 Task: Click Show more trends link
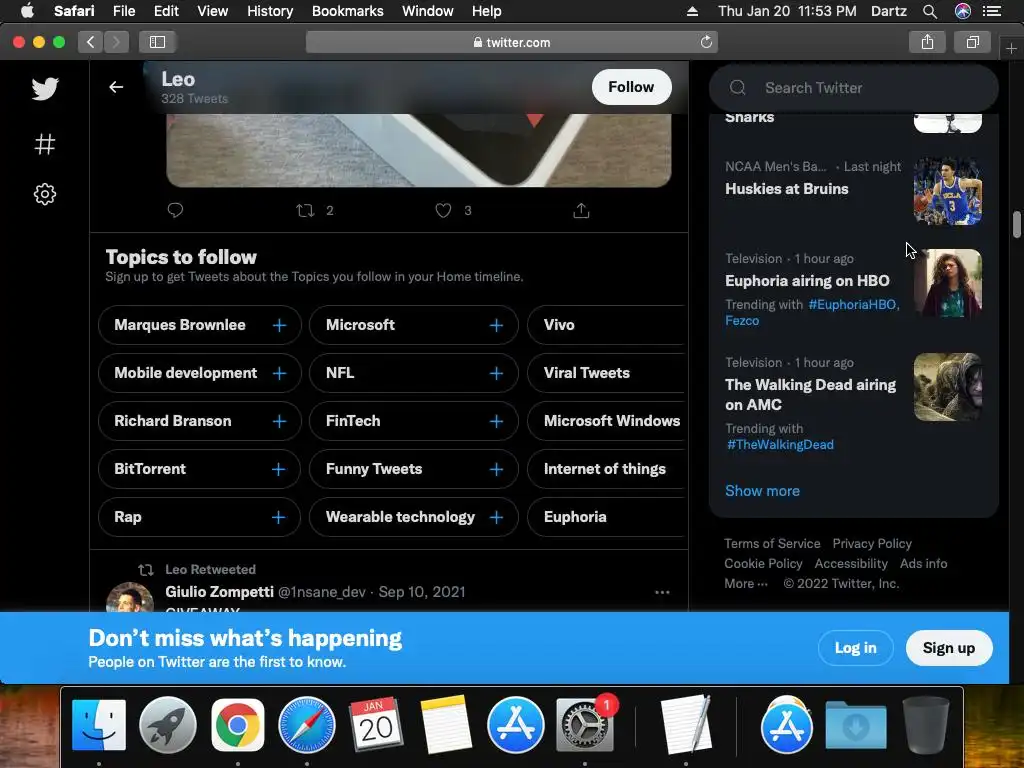[x=762, y=491]
